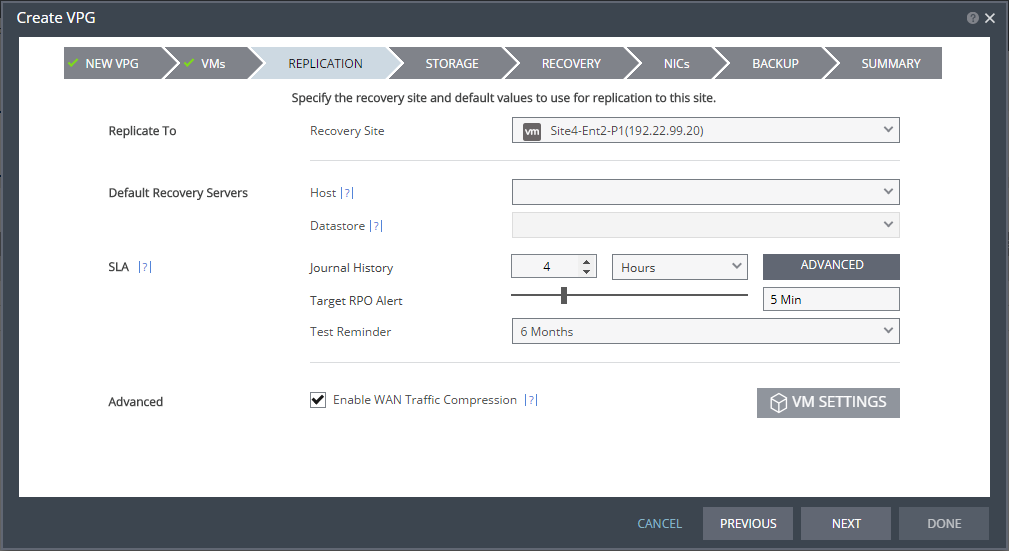1009x551 pixels.
Task: Decrease Journal History value with down arrow
Action: [586, 272]
